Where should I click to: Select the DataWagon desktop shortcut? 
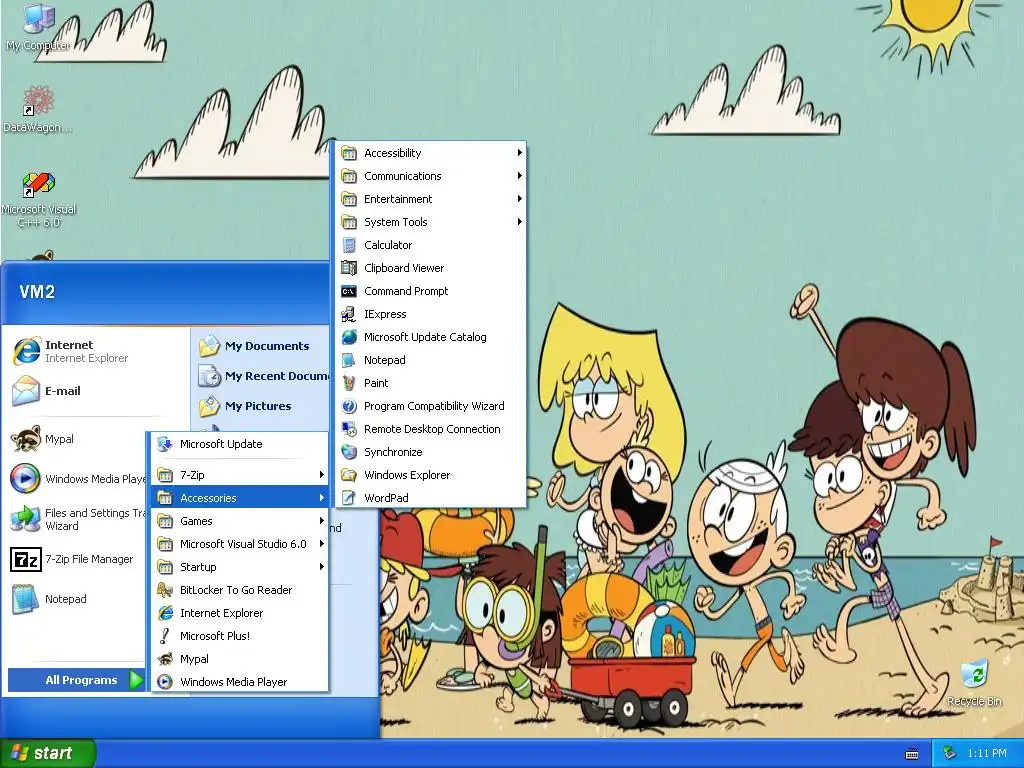tap(38, 109)
